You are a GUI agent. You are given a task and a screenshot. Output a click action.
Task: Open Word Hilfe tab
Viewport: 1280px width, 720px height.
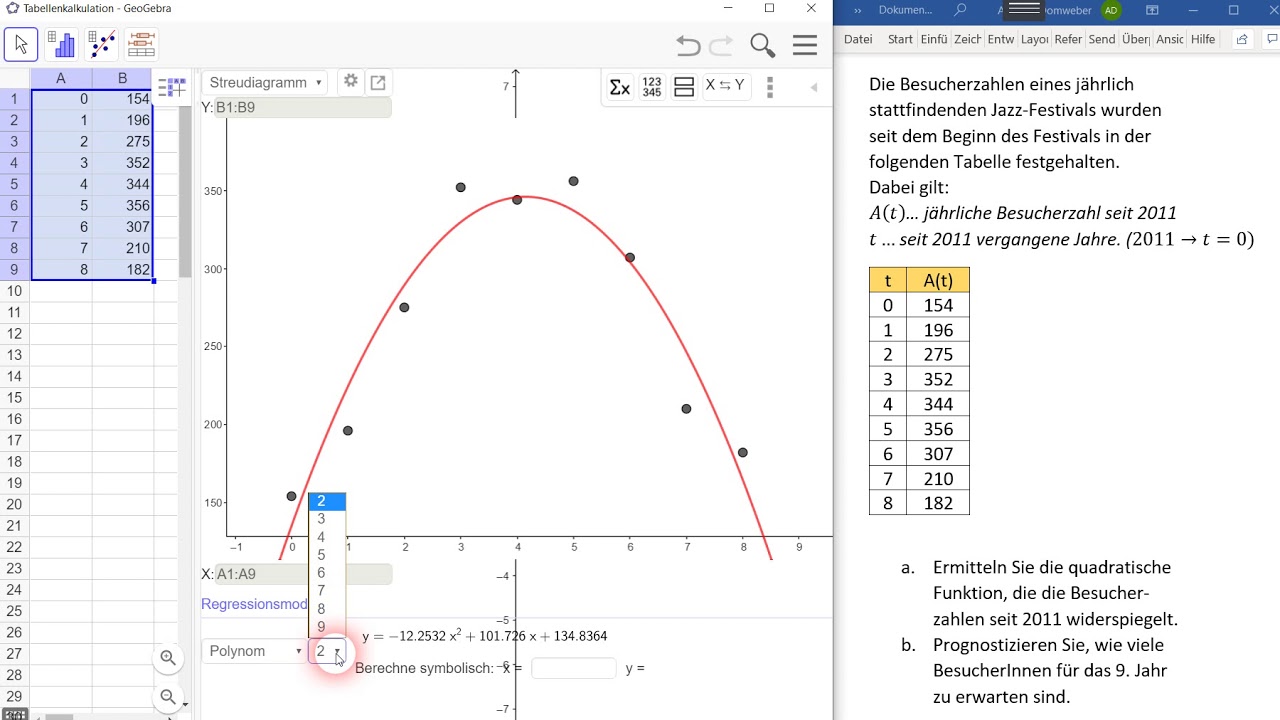(x=1203, y=39)
